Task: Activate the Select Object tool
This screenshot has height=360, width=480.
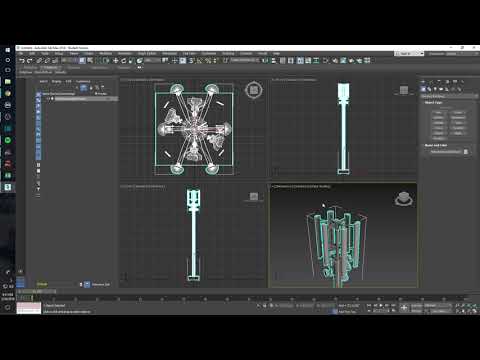Action: point(82,61)
